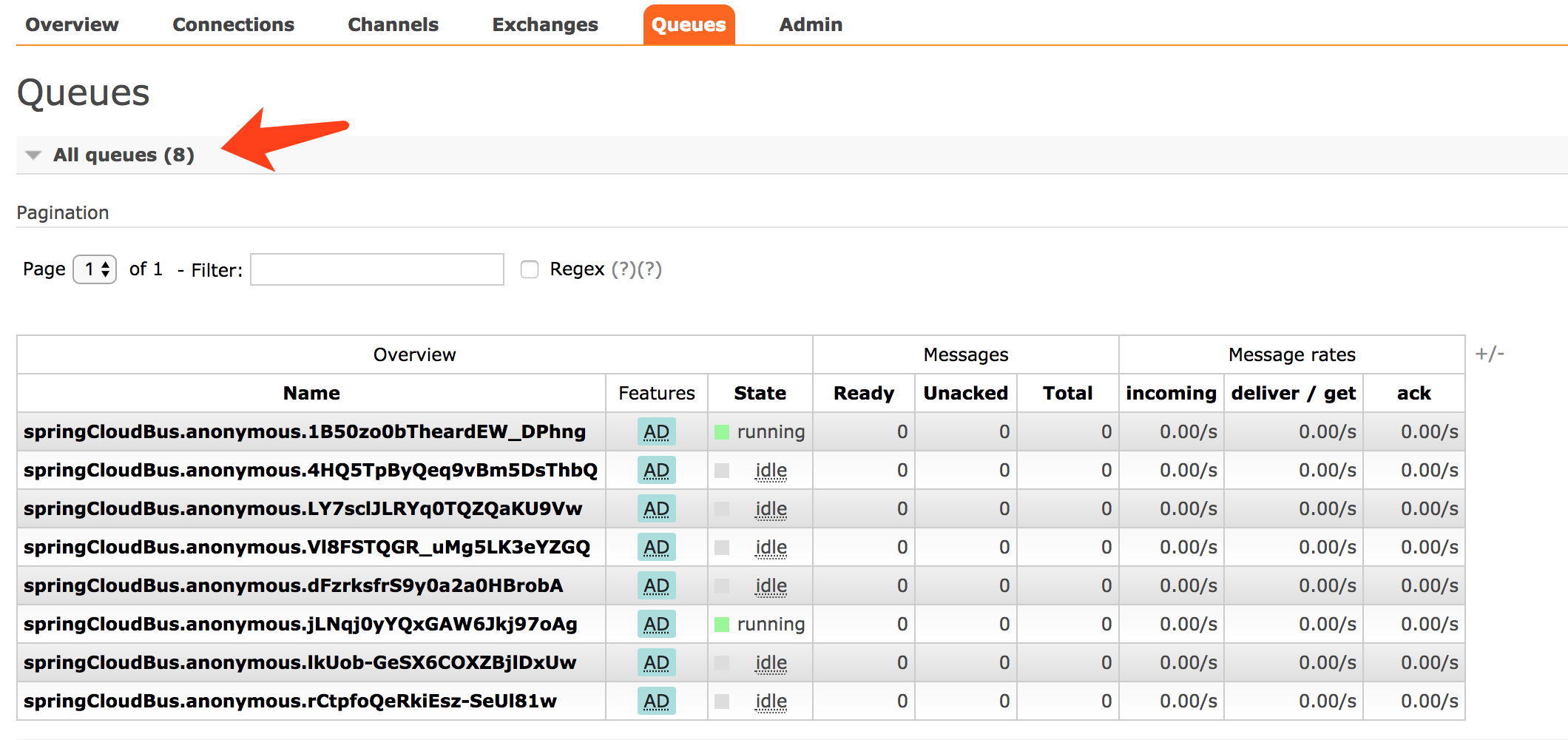Sort table by Ready column
Image resolution: width=1568 pixels, height=740 pixels.
click(x=864, y=393)
